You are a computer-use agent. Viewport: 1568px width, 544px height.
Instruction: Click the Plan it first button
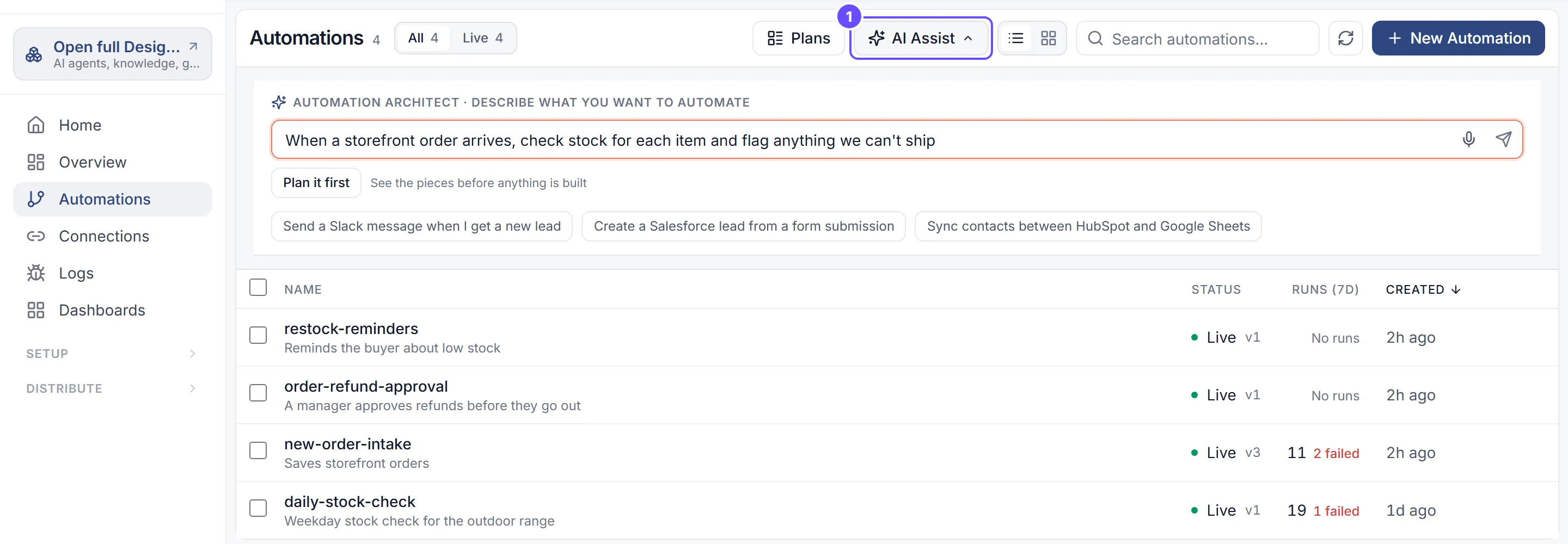316,183
